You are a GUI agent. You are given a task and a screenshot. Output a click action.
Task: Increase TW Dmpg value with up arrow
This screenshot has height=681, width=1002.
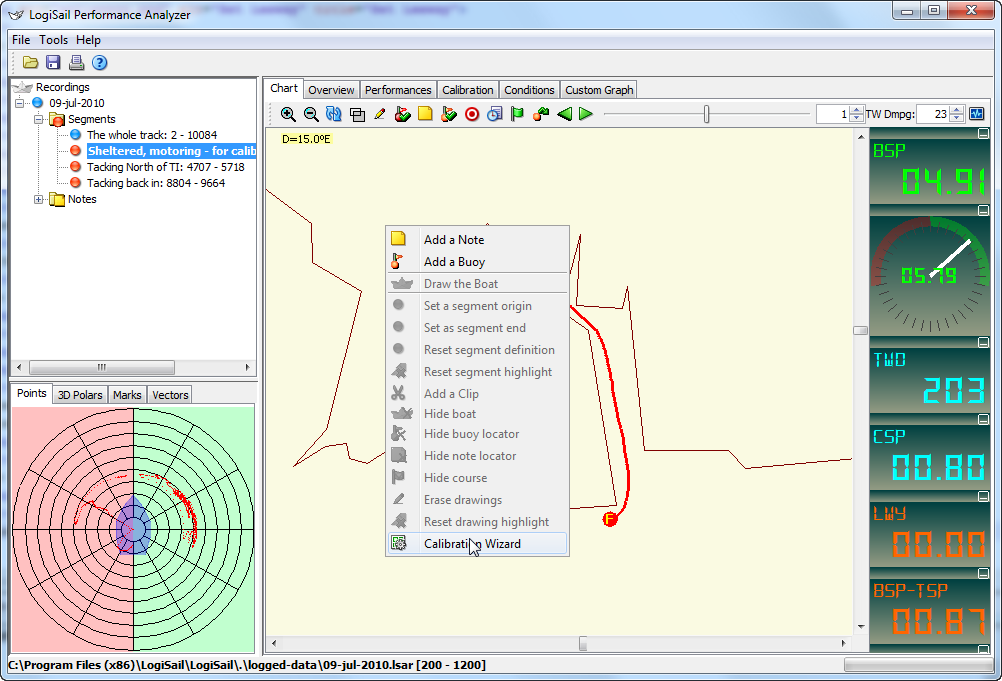tap(957, 110)
